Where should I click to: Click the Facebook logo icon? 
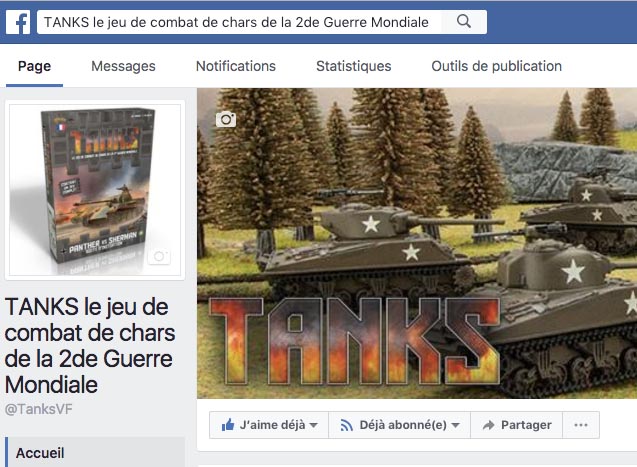click(18, 22)
